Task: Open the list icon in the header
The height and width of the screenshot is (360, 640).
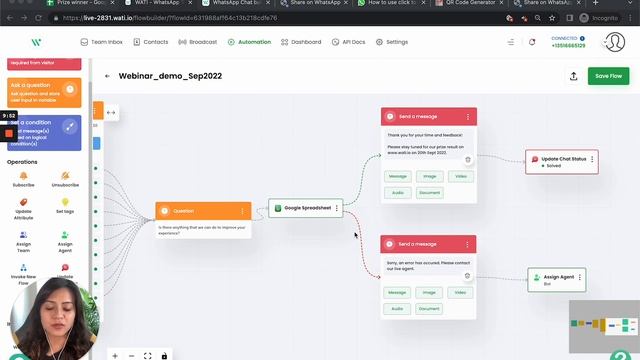Action: click(511, 42)
